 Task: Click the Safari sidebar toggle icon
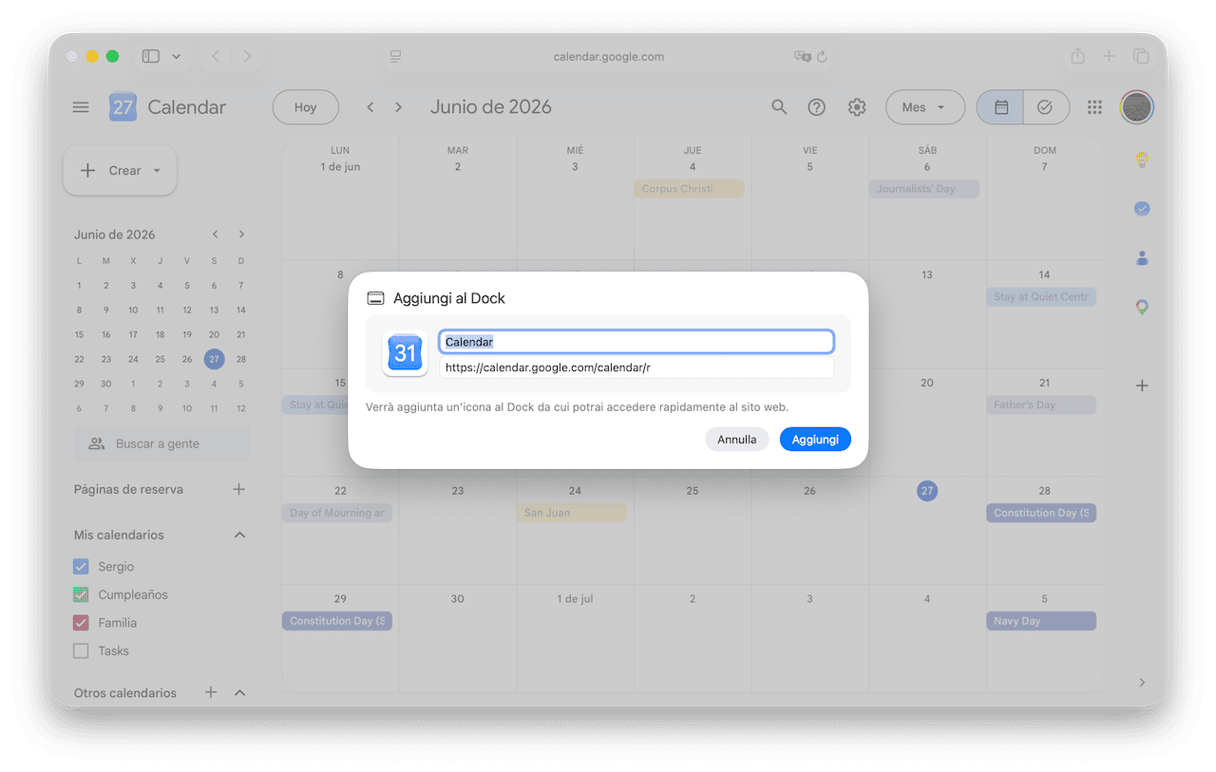(151, 57)
